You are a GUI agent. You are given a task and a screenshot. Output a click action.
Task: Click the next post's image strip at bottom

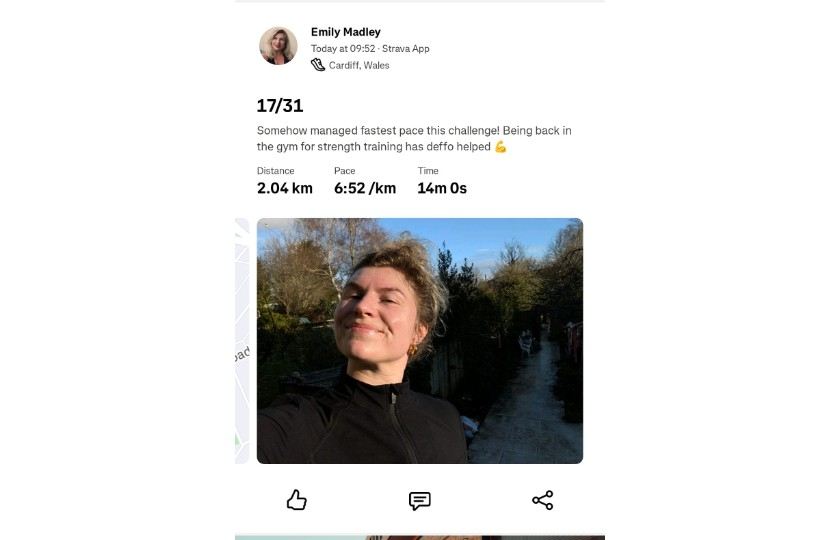[420, 536]
